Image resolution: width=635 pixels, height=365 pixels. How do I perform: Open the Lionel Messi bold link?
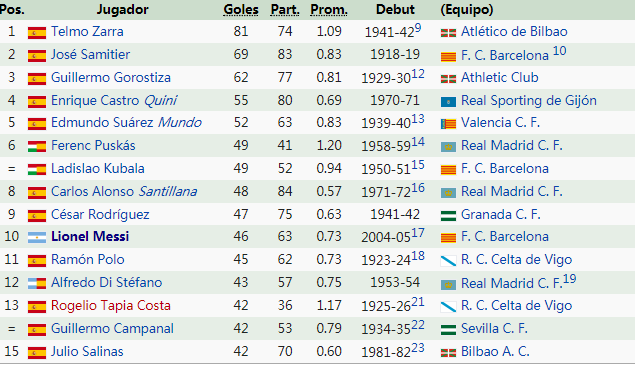coord(90,237)
